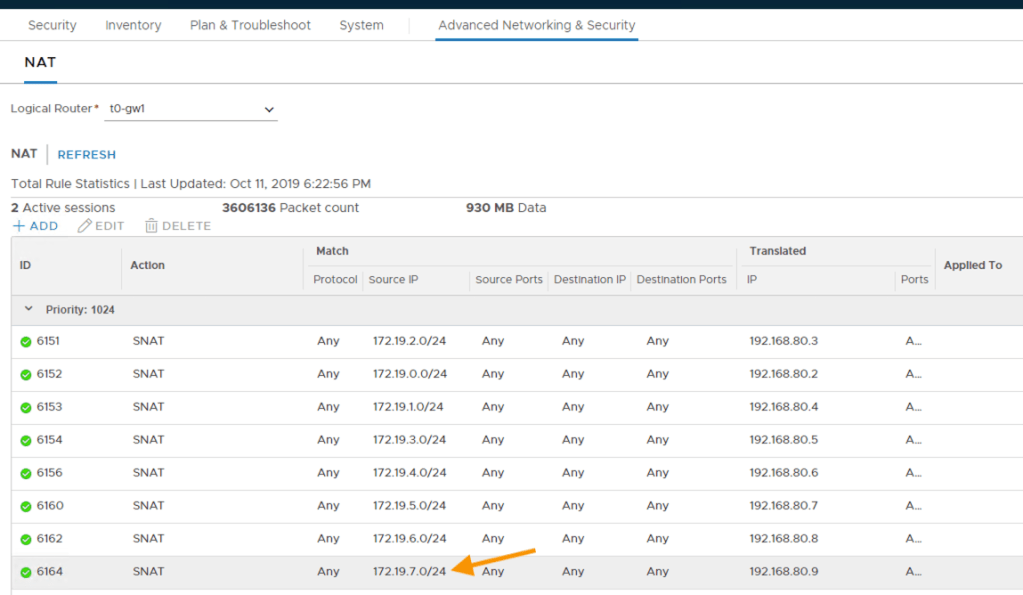Switch to the Plan & Troubleshoot tab
The width and height of the screenshot is (1023, 595).
tap(250, 25)
